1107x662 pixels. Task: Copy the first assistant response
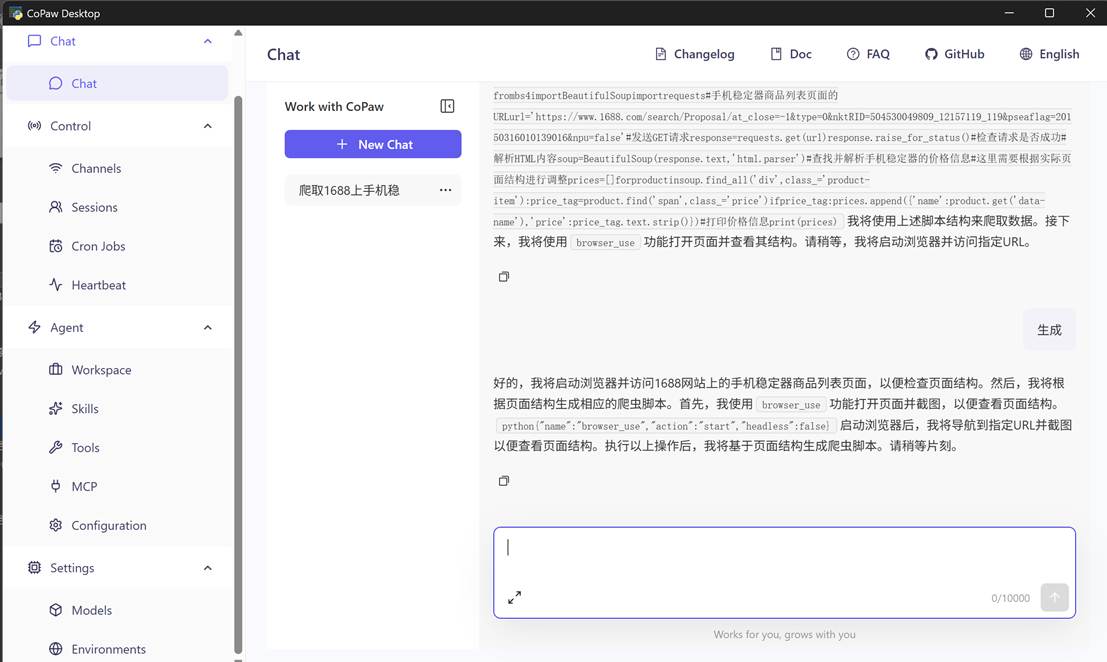point(503,277)
